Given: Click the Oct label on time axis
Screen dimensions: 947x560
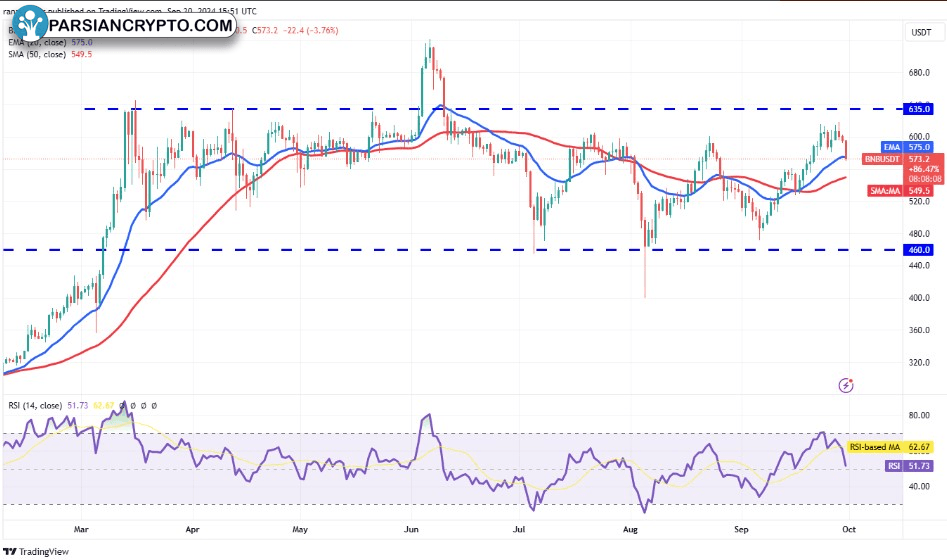Looking at the screenshot, I should (849, 525).
